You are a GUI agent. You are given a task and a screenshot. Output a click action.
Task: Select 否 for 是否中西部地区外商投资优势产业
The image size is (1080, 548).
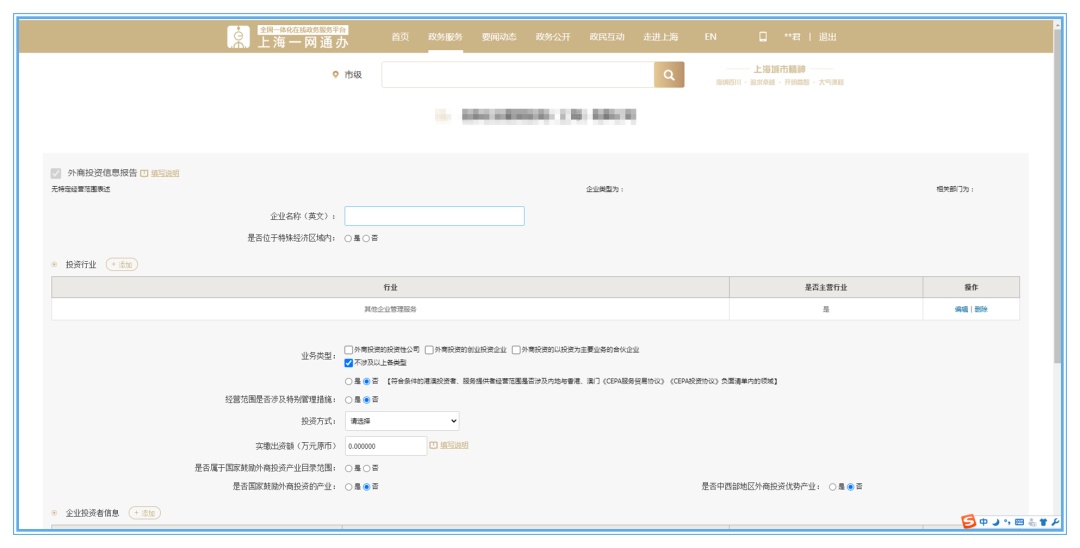[x=851, y=487]
